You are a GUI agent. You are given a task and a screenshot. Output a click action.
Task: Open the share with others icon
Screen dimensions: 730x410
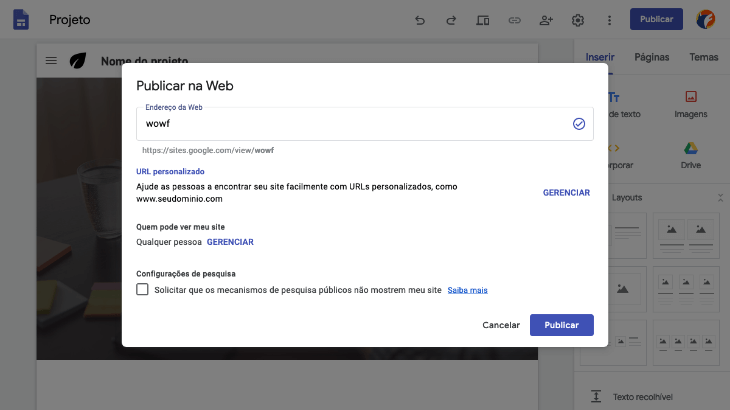click(546, 20)
